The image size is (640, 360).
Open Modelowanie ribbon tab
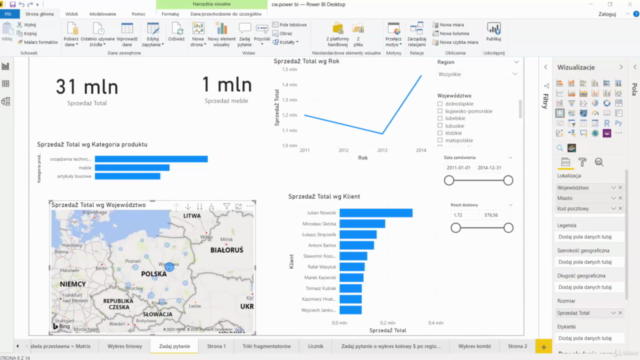(x=103, y=14)
